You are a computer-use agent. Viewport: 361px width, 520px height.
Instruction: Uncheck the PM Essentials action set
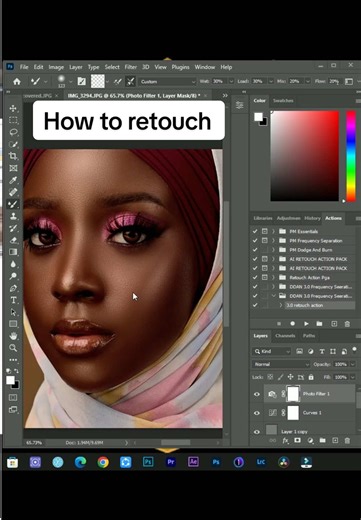pos(255,231)
